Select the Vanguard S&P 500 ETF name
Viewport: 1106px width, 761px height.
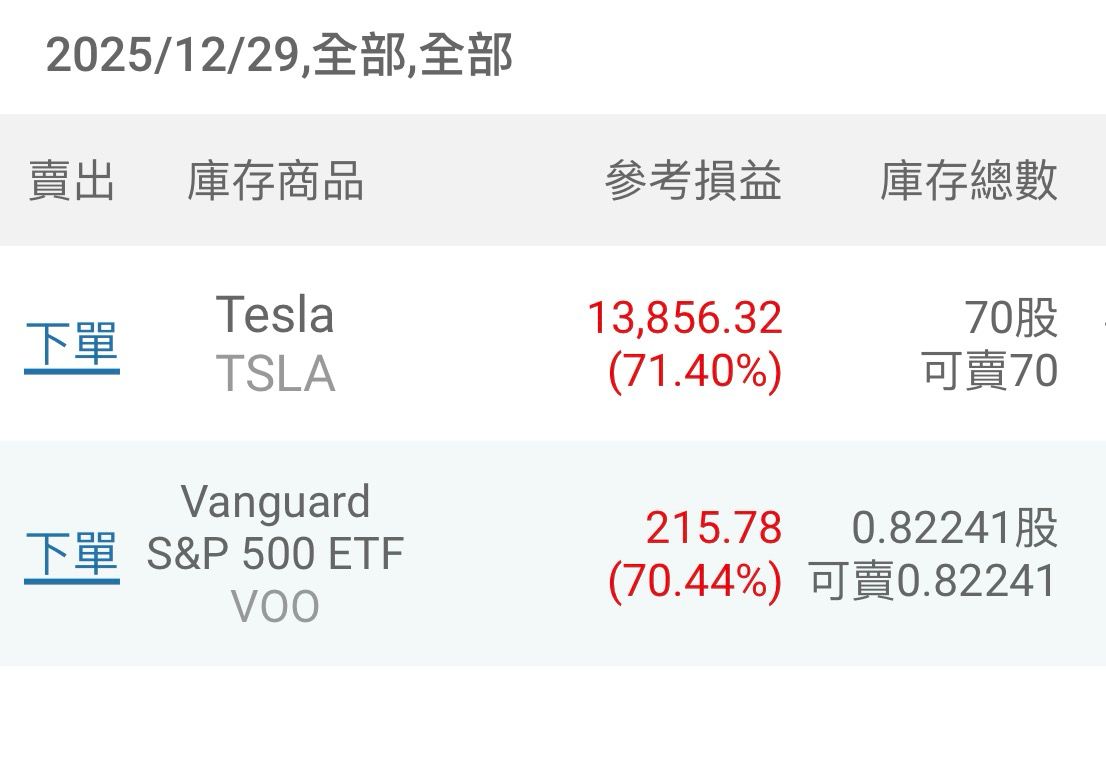(275, 527)
